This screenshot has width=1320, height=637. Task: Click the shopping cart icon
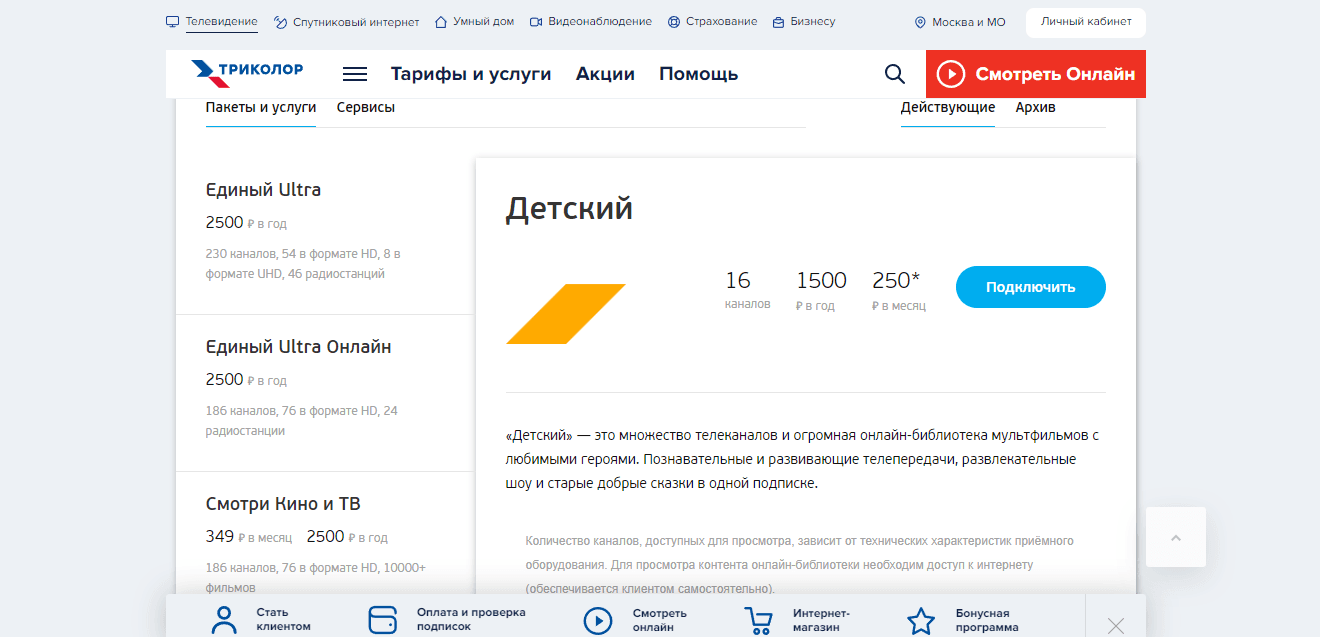759,620
